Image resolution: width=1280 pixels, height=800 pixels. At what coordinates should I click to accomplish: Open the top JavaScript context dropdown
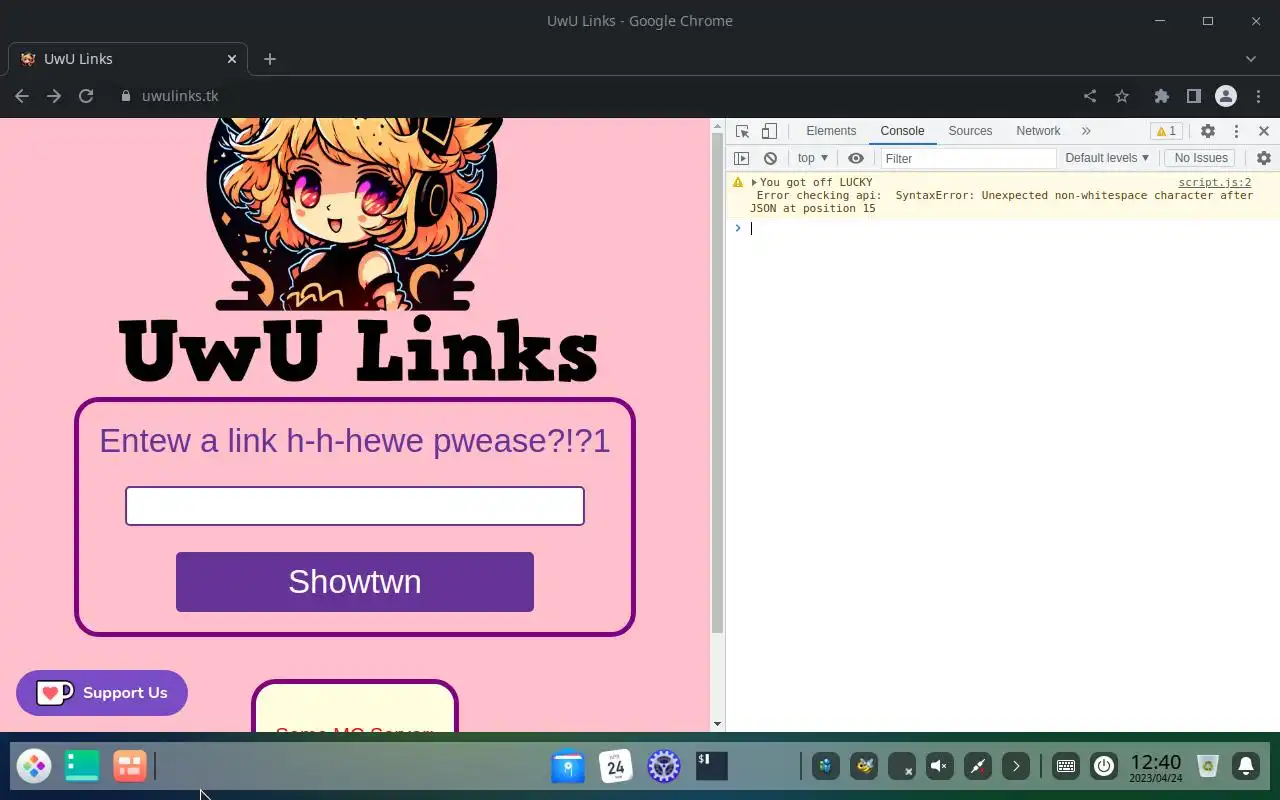[813, 158]
